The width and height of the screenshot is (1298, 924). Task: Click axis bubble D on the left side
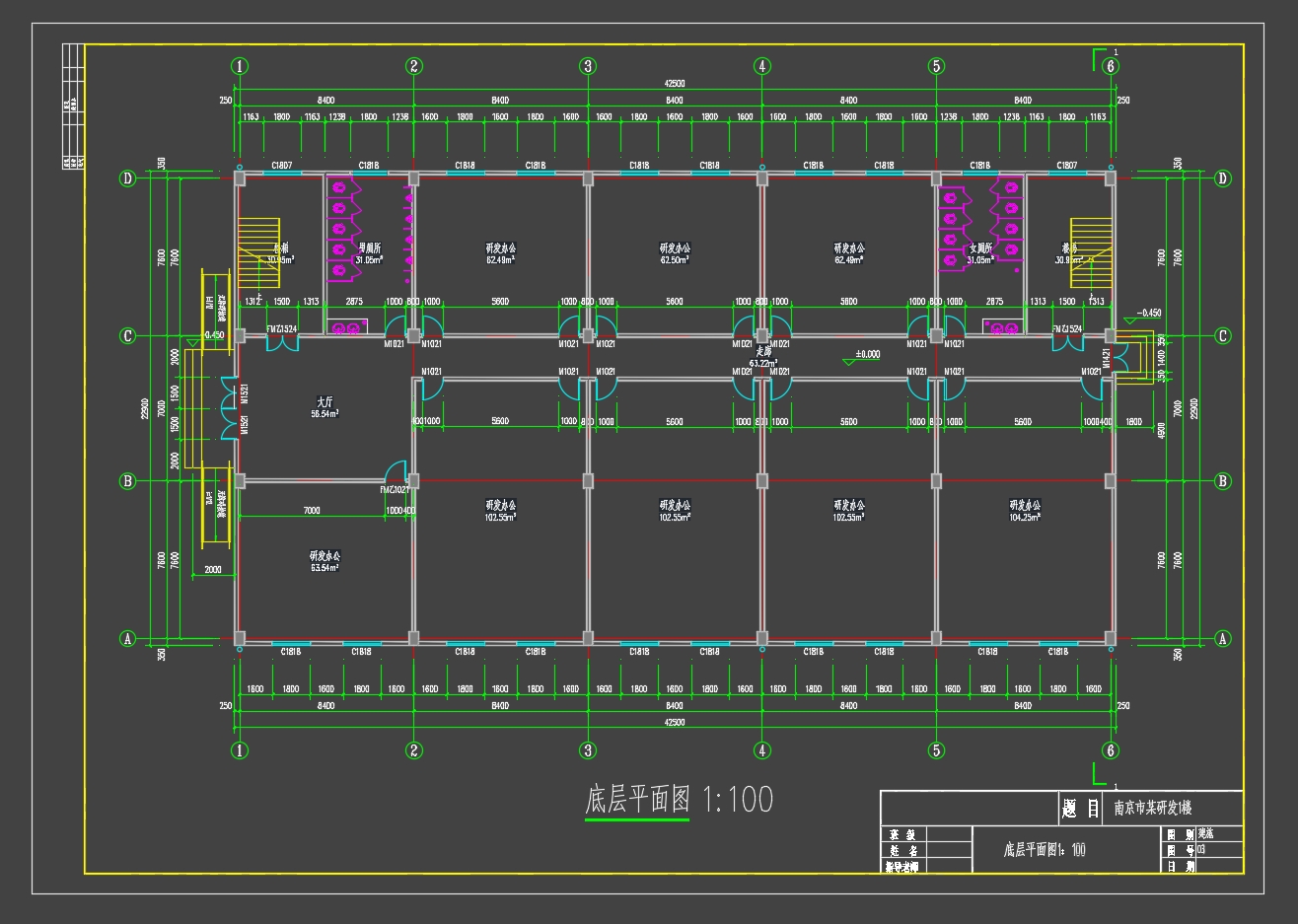coord(127,178)
